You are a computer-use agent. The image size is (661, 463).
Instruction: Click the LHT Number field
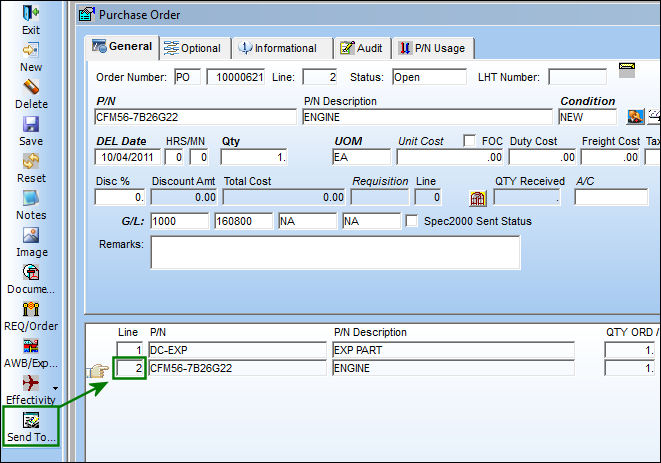point(578,77)
